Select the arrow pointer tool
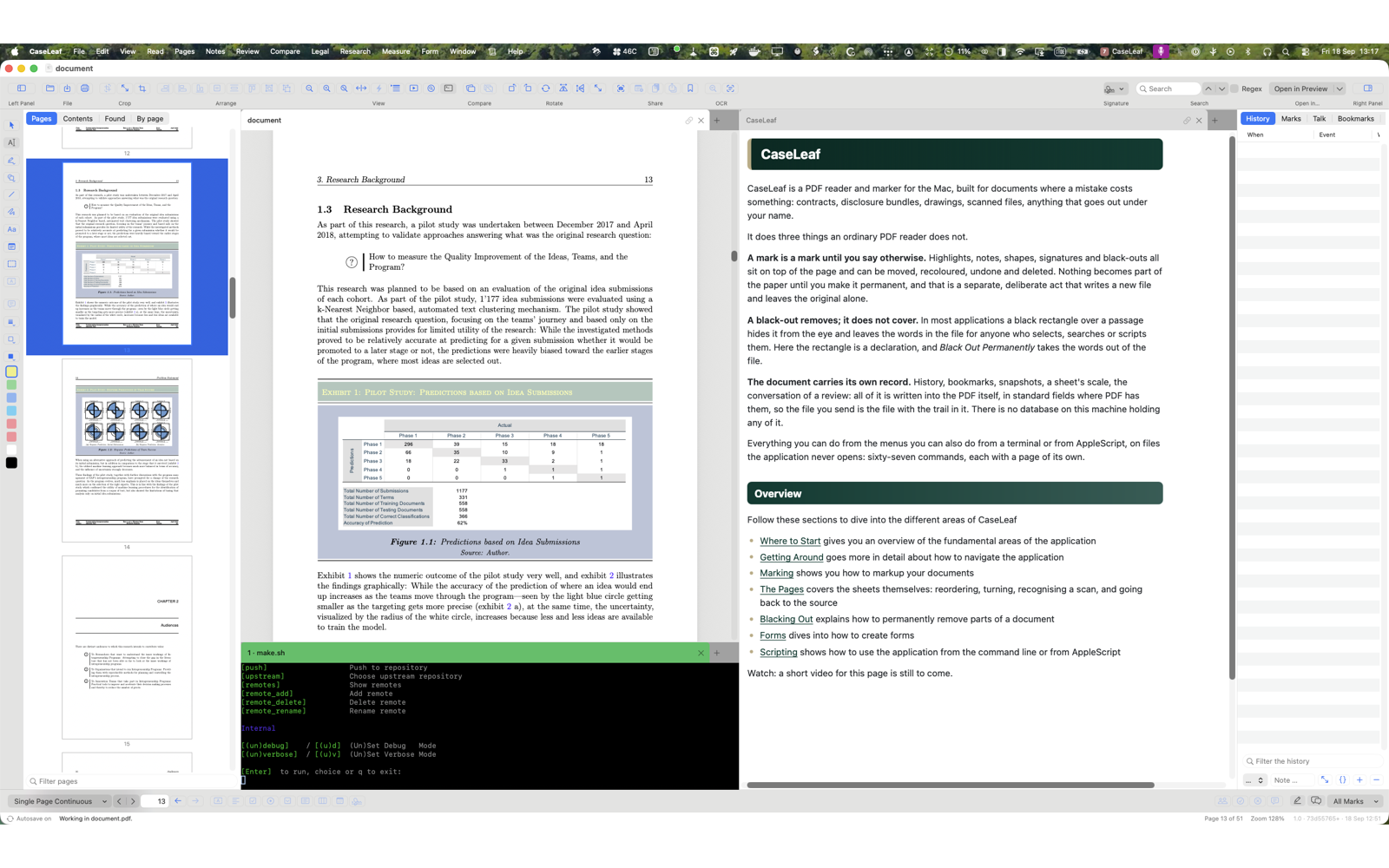 [11, 125]
